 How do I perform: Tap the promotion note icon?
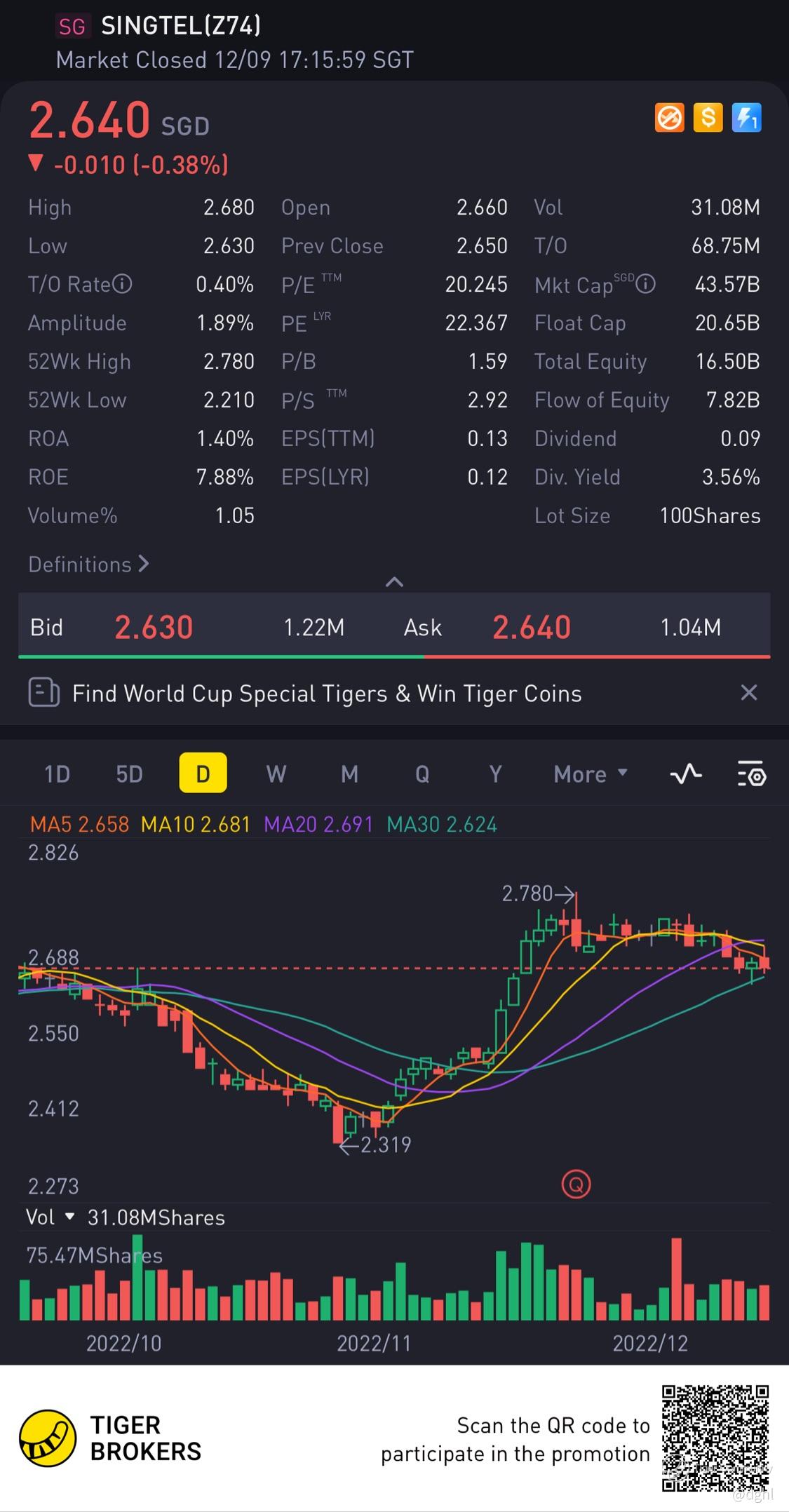(x=43, y=692)
